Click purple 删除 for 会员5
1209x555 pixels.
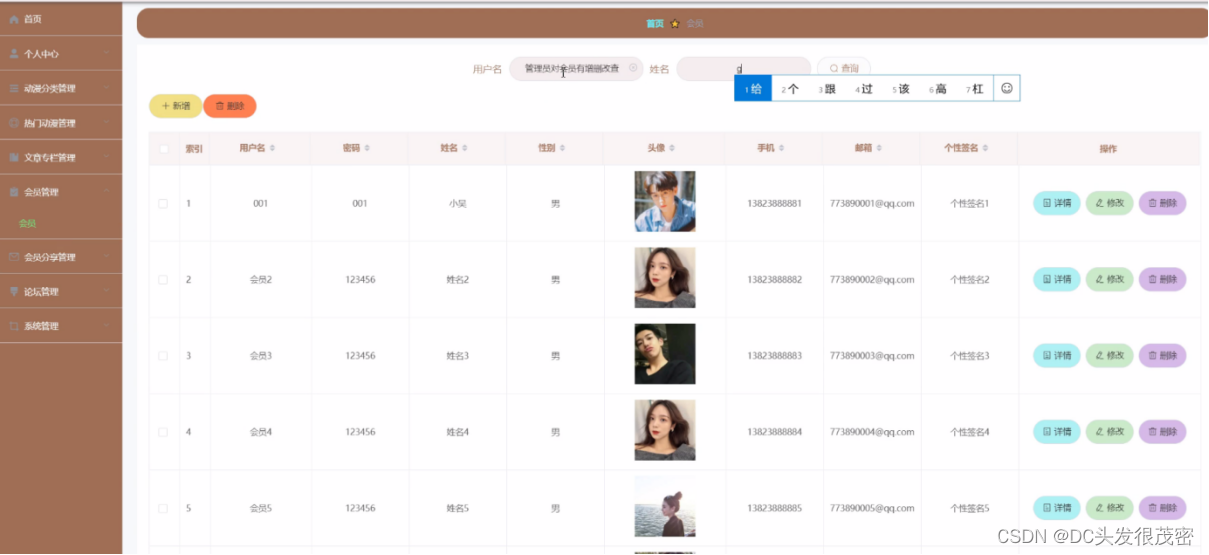click(1163, 508)
